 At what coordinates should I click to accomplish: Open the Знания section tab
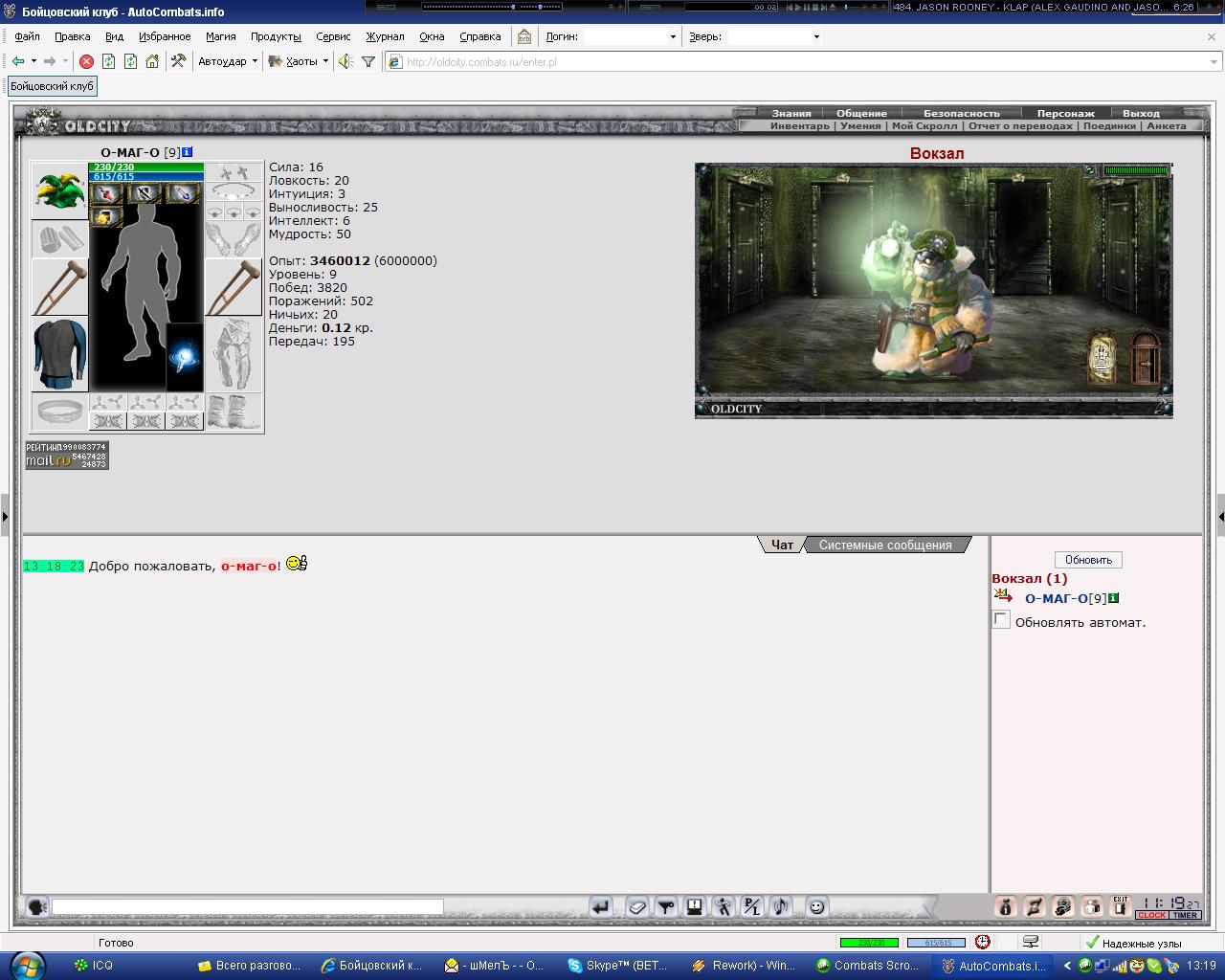791,113
